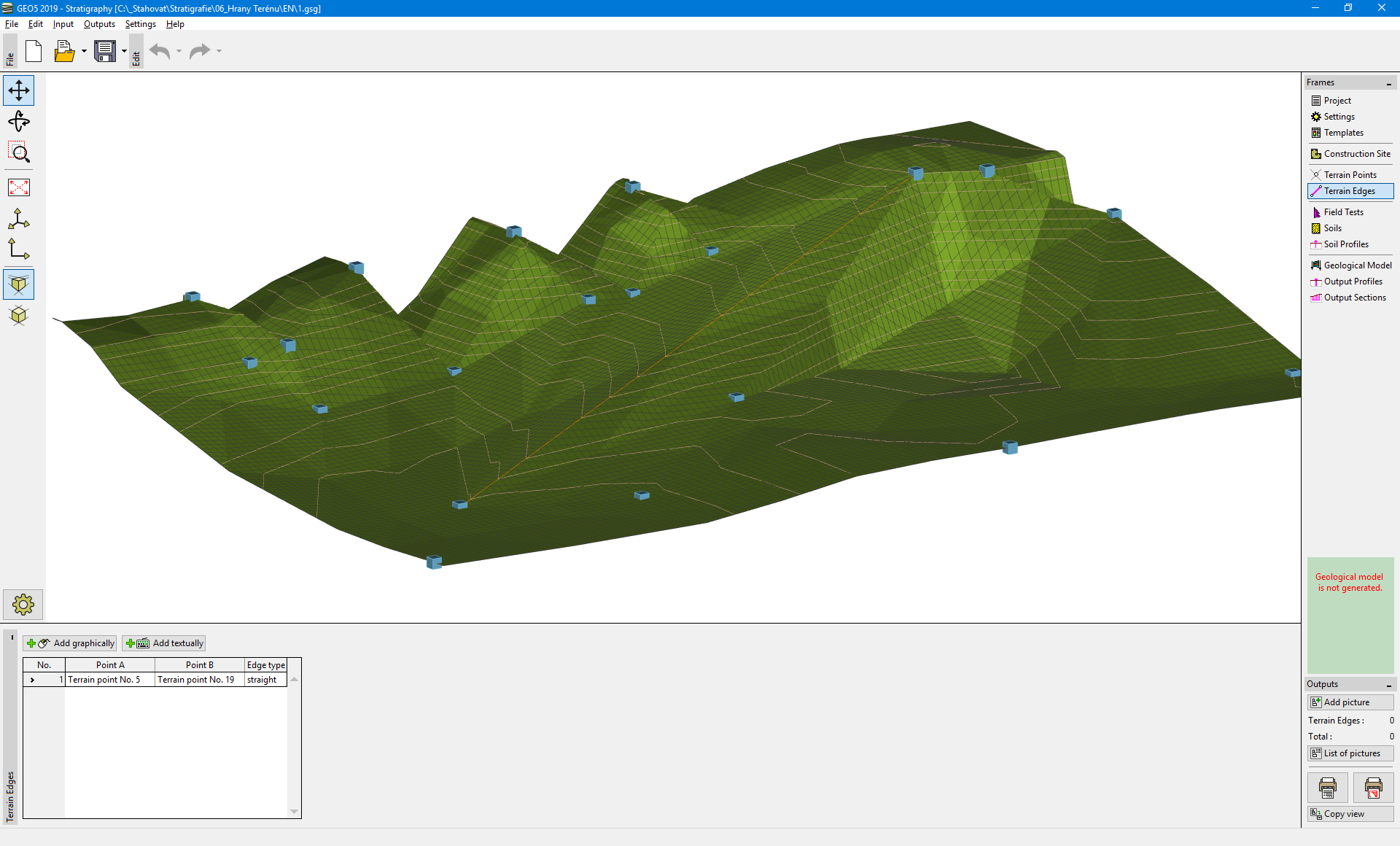Viewport: 1400px width, 846px height.
Task: Toggle the solid 3D cube display mode
Action: coord(19,284)
